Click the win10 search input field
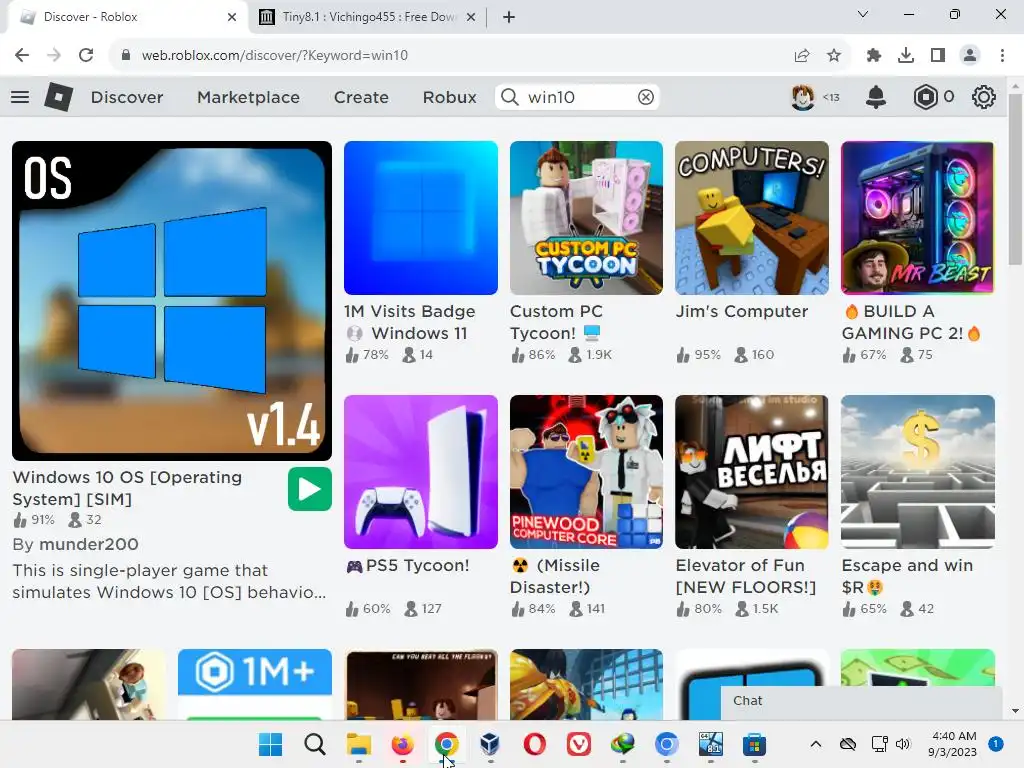The width and height of the screenshot is (1024, 768). 577,97
